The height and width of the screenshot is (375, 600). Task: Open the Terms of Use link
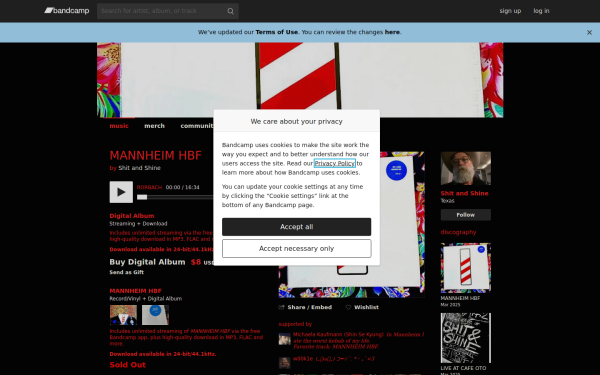pos(277,32)
